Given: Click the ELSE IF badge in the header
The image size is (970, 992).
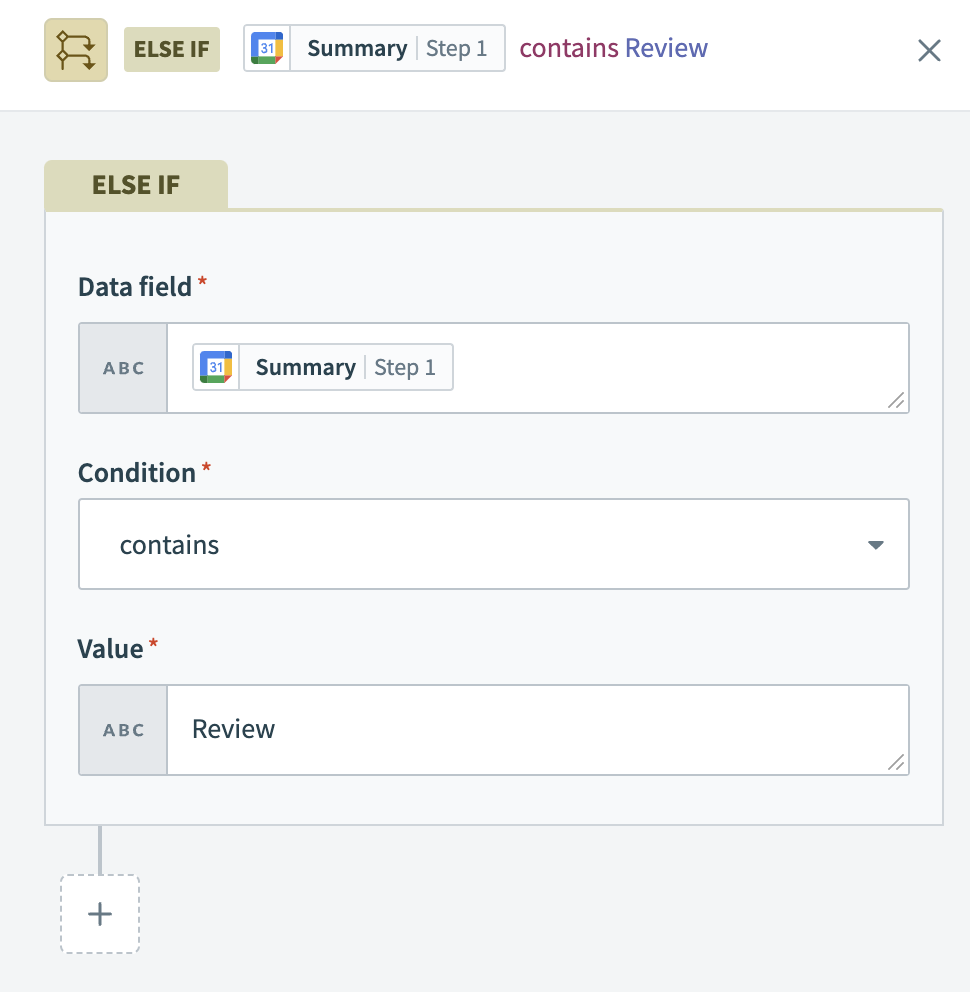Looking at the screenshot, I should [x=171, y=48].
